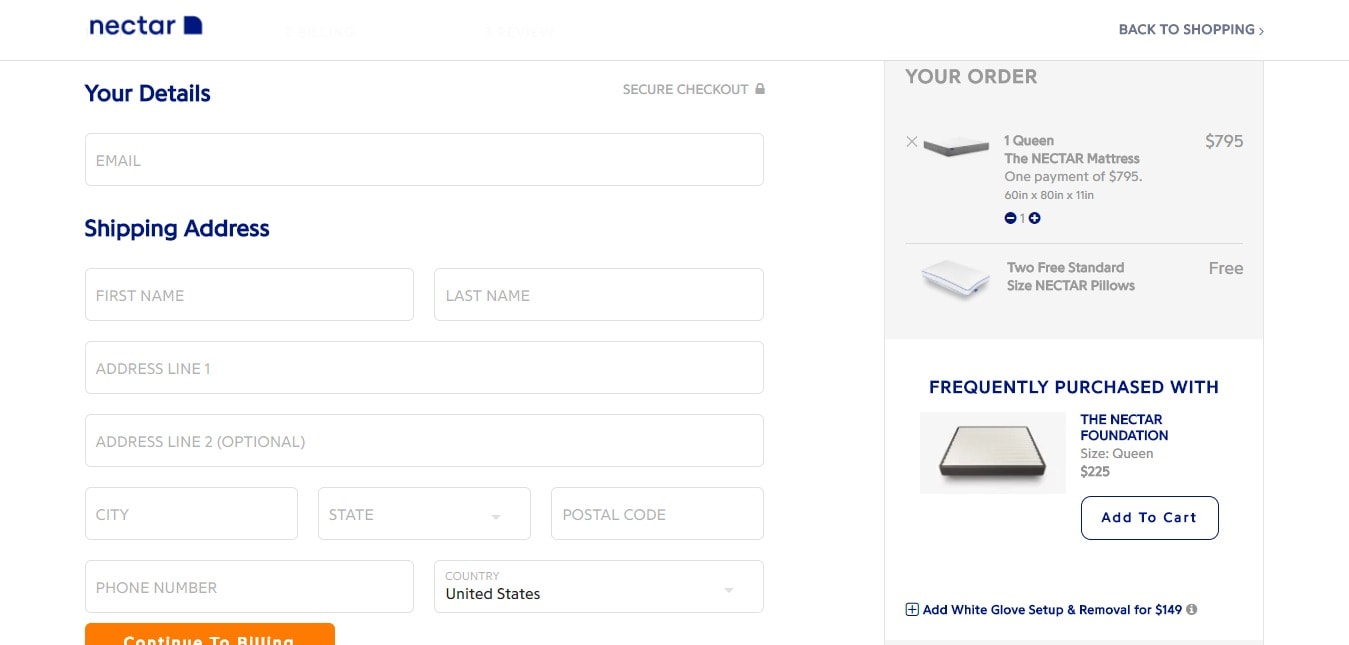Add the Nectar Foundation to cart
Screen dimensions: 1349x645
click(x=1150, y=518)
